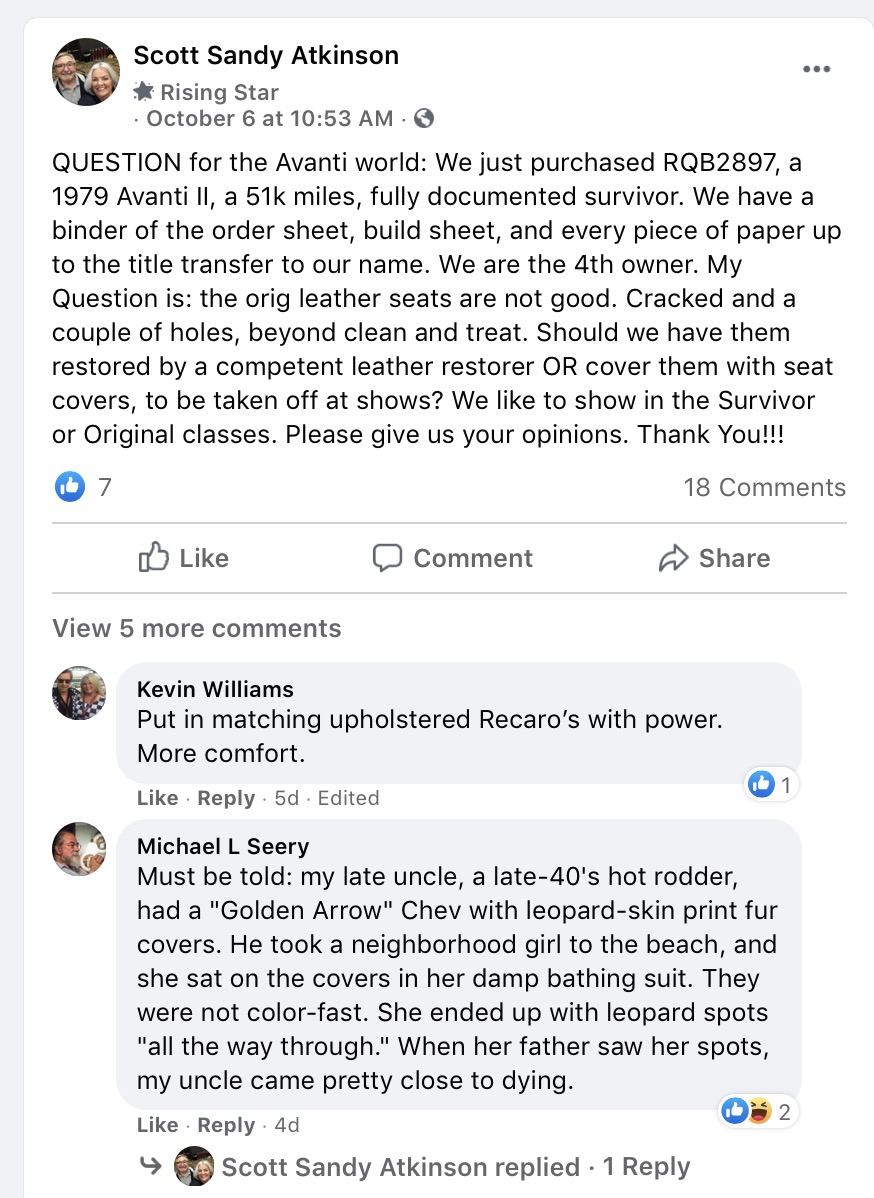
Task: Open the October 6 at 10:53 AM timestamp
Action: coord(270,119)
